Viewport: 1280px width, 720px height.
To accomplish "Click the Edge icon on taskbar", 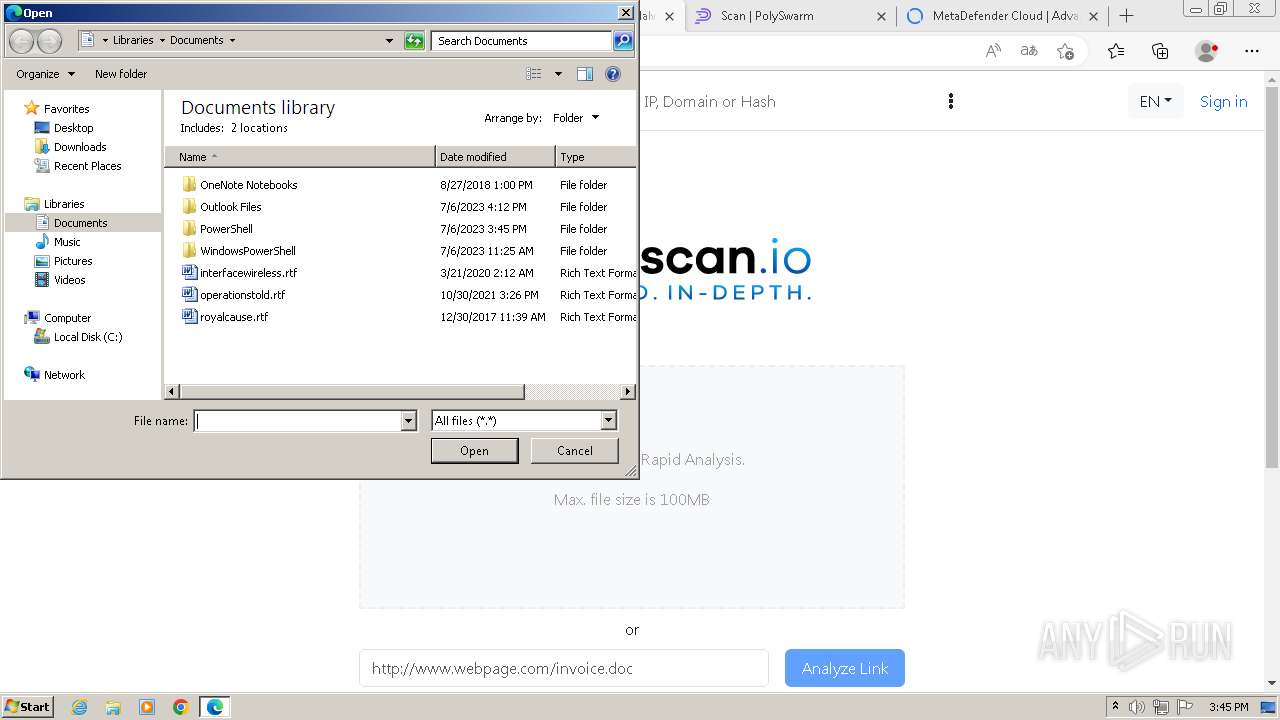I will click(215, 707).
